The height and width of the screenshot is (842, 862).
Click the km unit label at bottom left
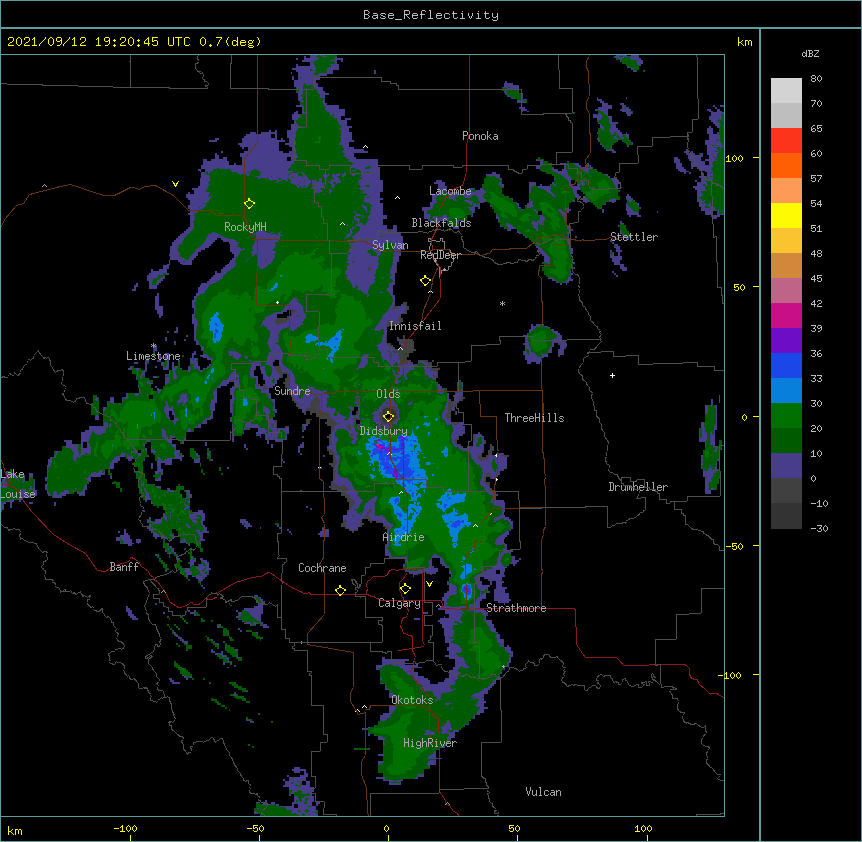pyautogui.click(x=15, y=830)
